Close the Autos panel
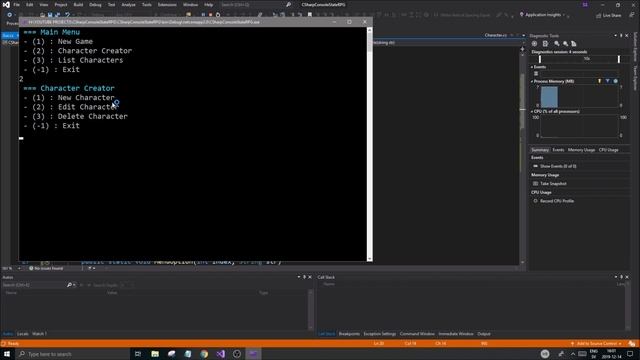This screenshot has width=640, height=360. [310, 277]
